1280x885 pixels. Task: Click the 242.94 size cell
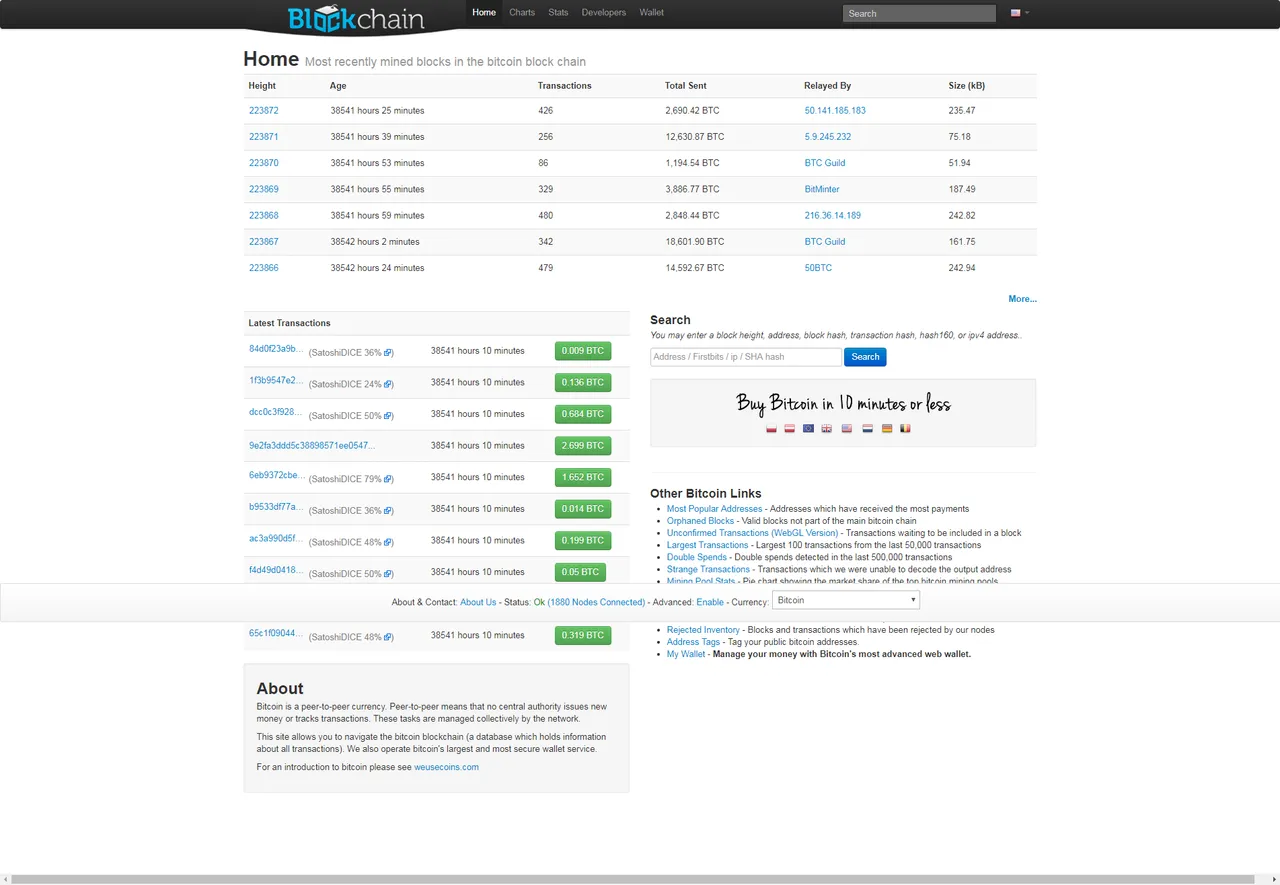click(962, 268)
